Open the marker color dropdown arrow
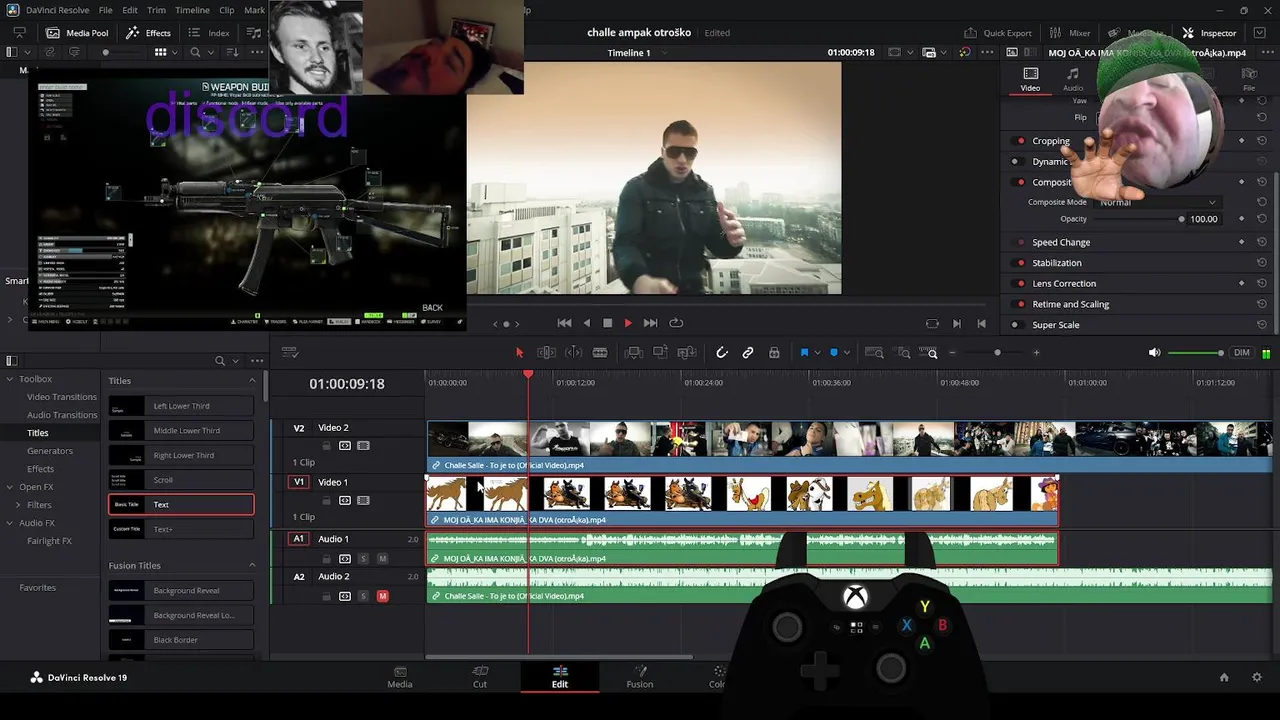 pyautogui.click(x=847, y=353)
